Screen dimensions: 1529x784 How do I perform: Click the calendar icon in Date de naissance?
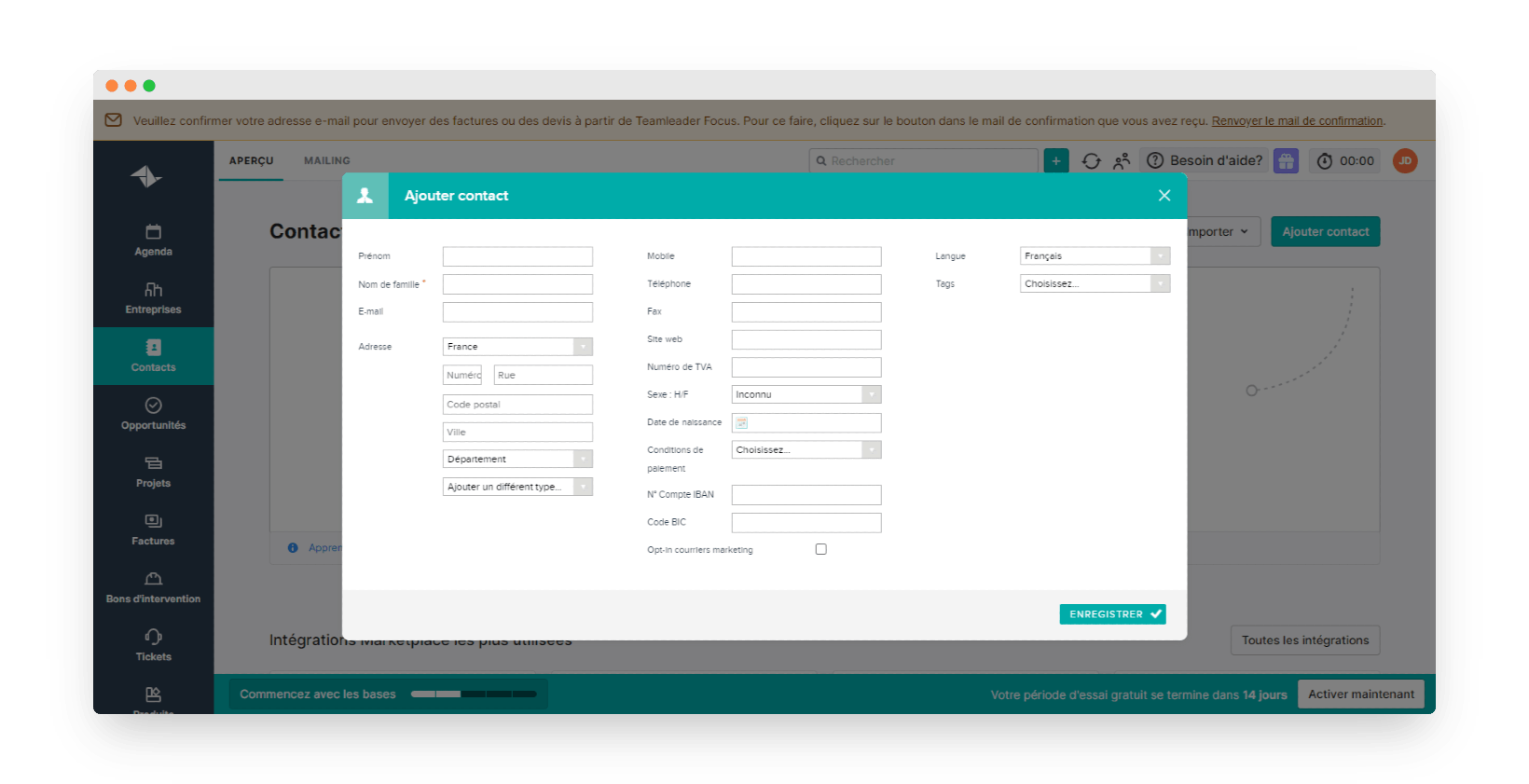pos(742,423)
